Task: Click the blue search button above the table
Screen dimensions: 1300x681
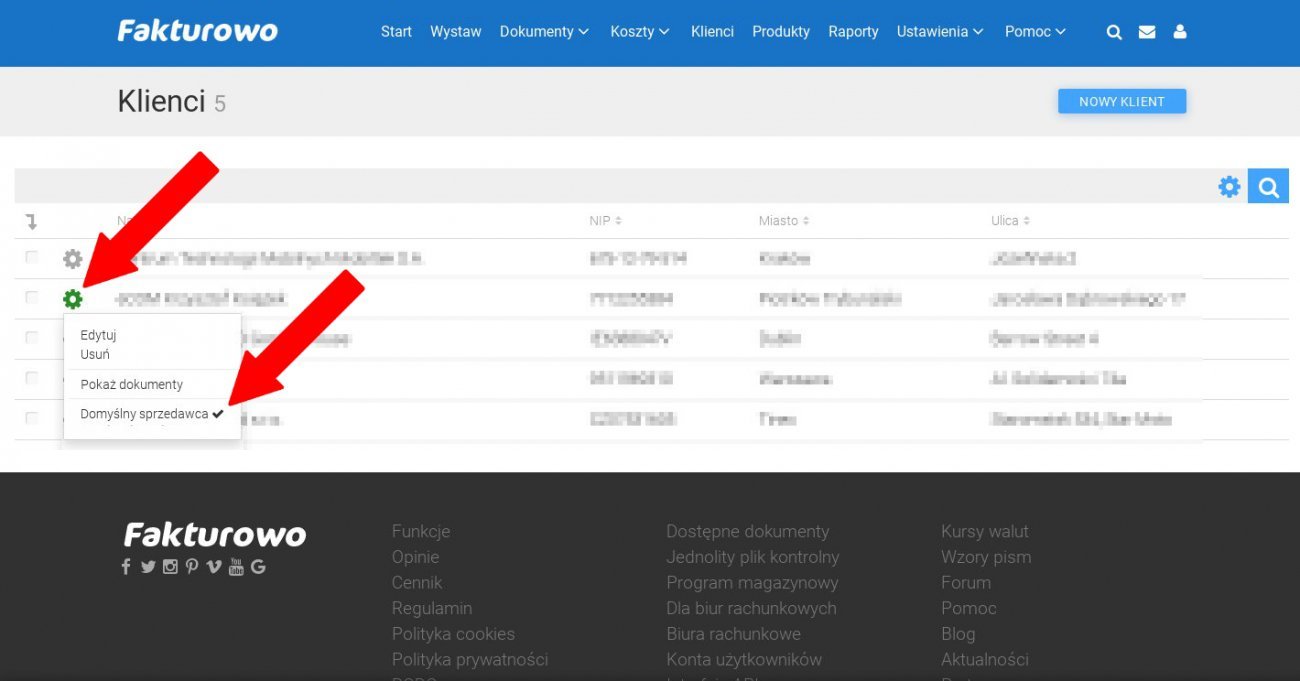Action: (1268, 185)
